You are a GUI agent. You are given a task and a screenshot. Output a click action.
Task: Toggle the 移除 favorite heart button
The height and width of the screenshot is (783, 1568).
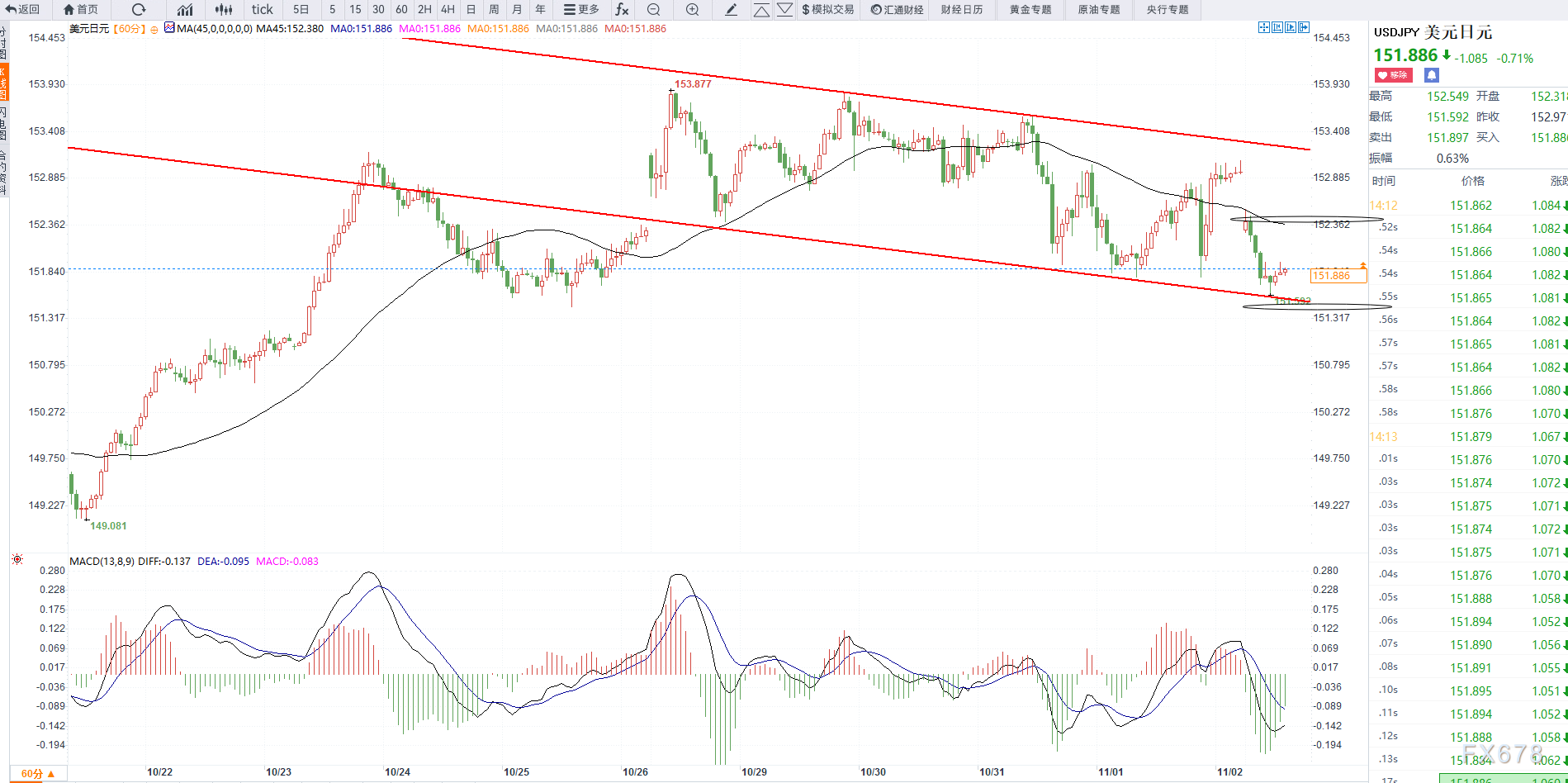[1393, 75]
